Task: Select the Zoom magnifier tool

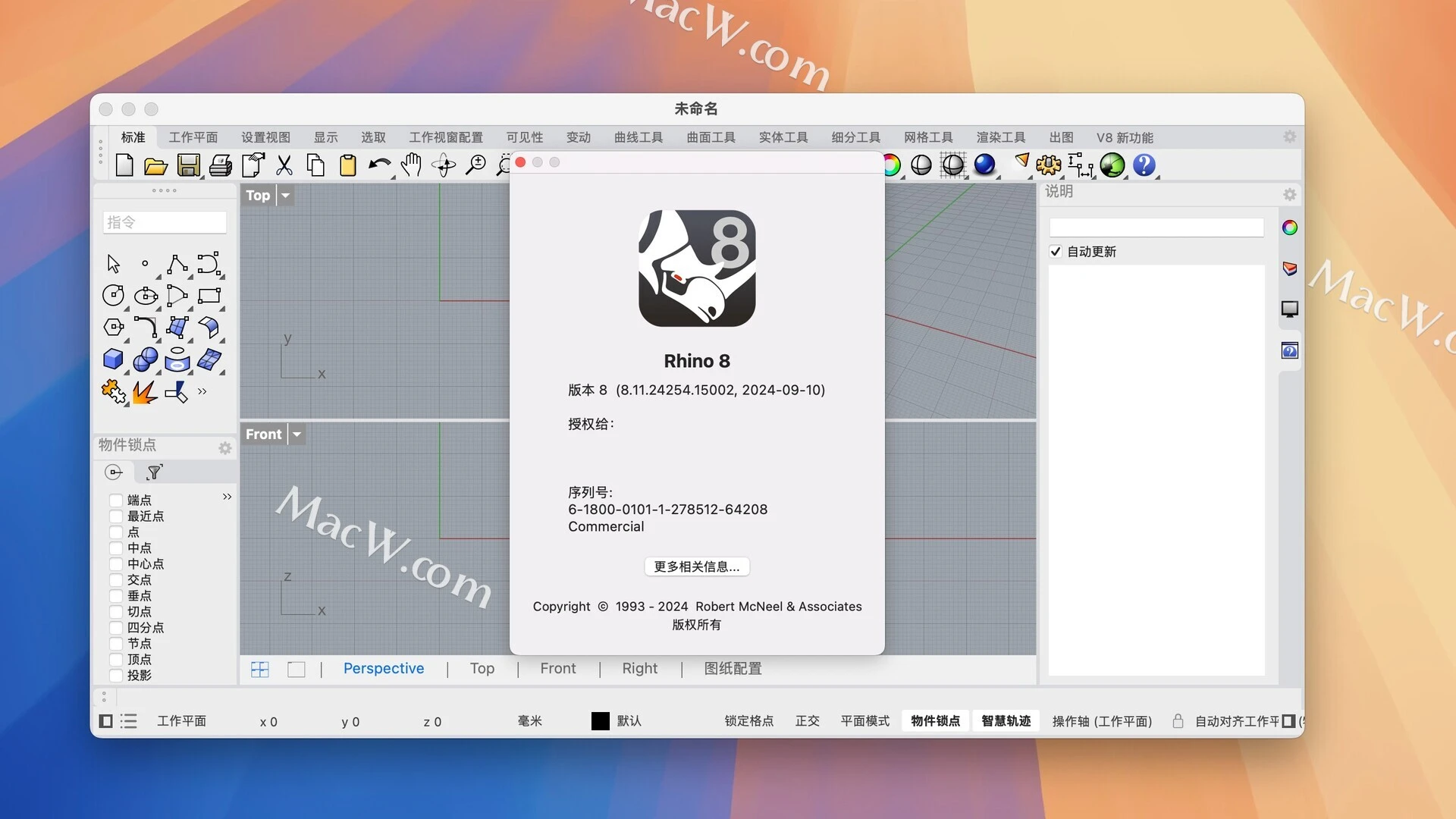Action: point(475,165)
